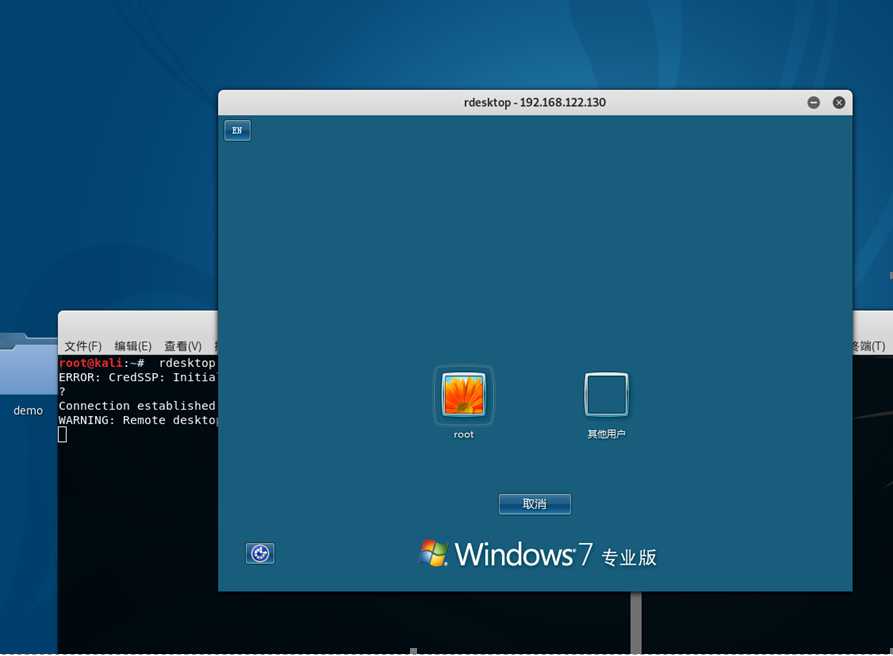
Task: Open the terminal 编辑(E) menu
Action: pos(133,346)
